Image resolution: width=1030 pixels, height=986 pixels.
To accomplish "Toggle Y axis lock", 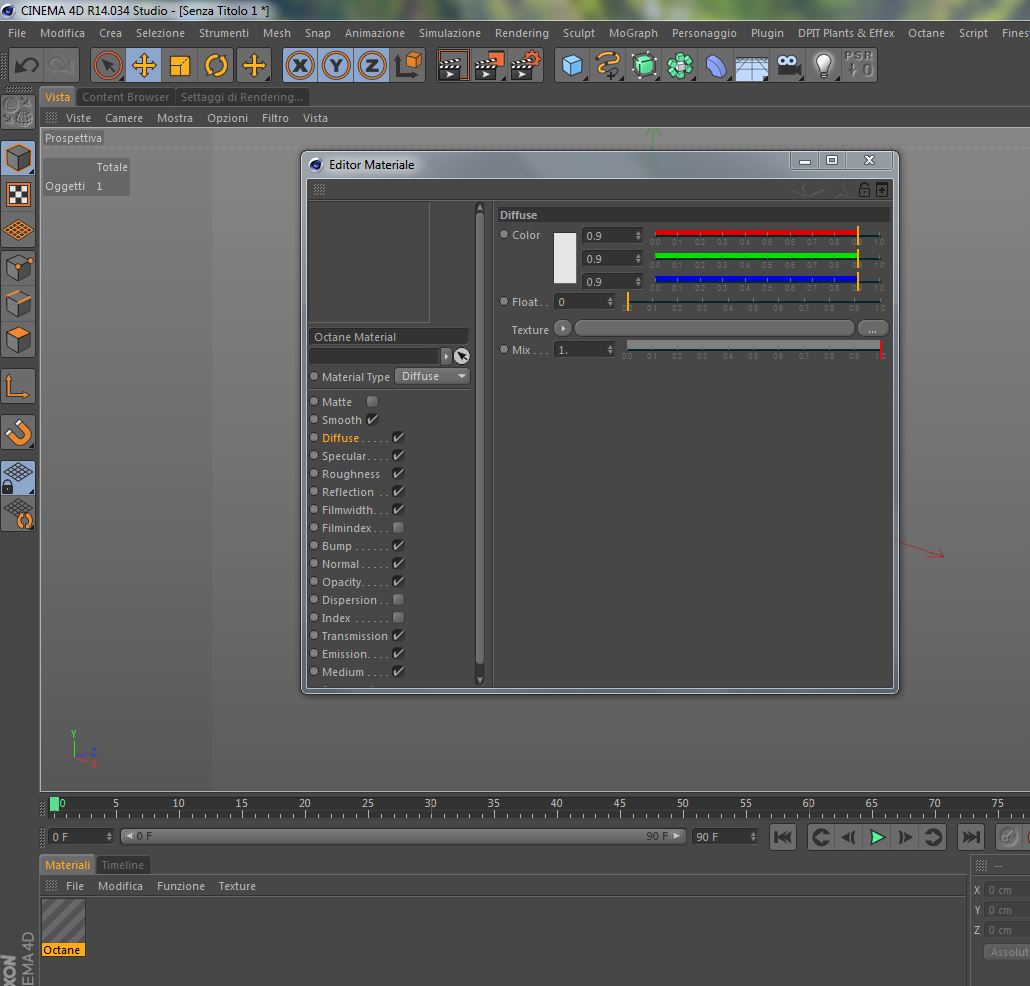I will [x=336, y=66].
